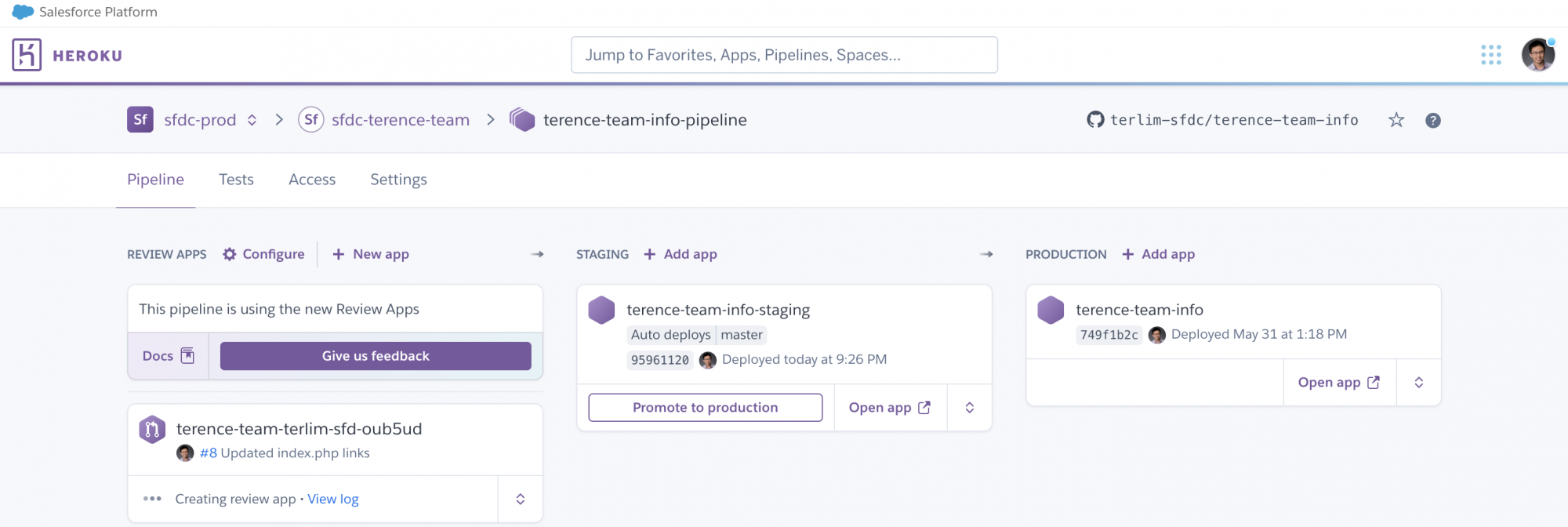Open terence-team-info production app name

(1140, 310)
